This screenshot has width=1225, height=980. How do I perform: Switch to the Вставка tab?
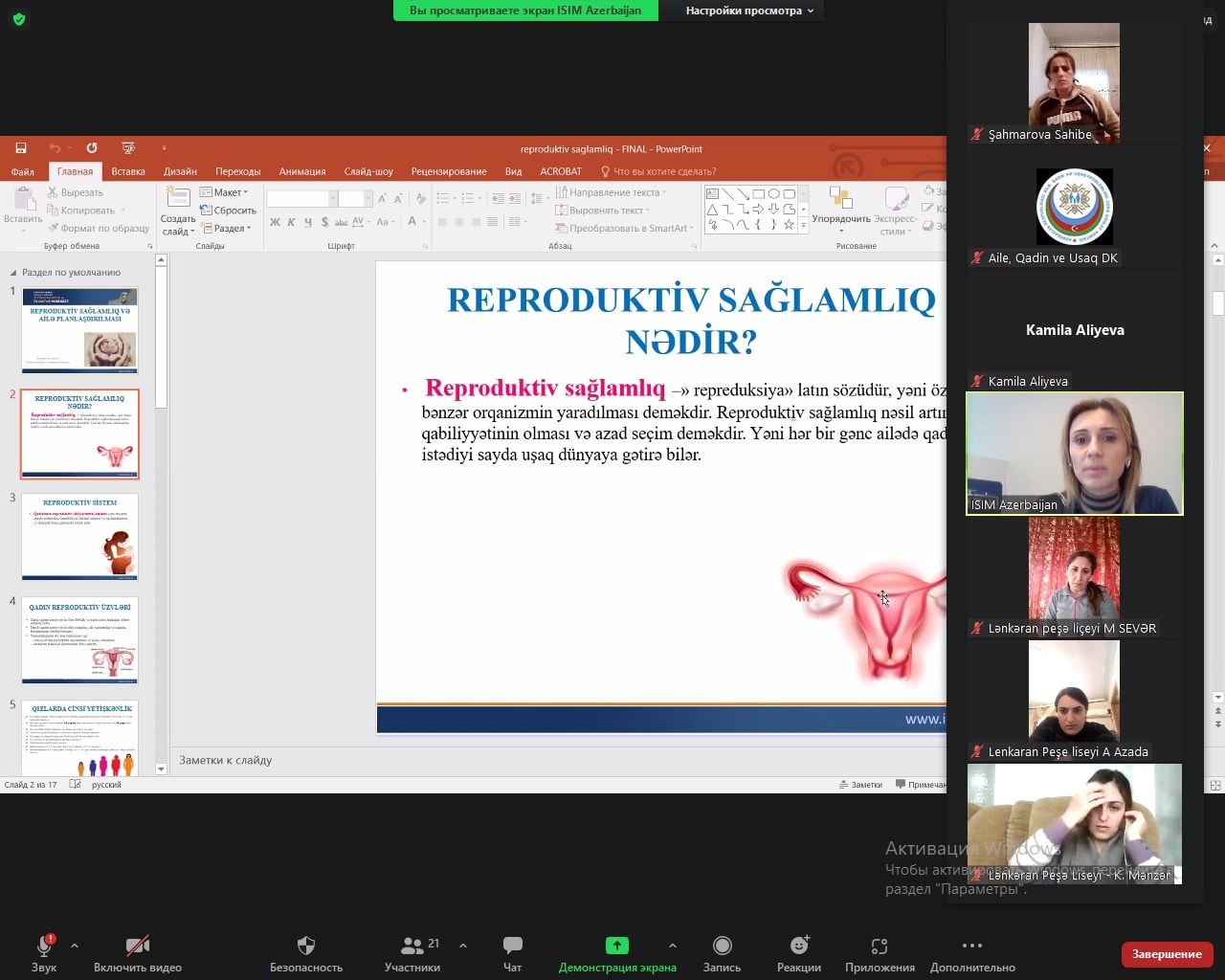(128, 171)
